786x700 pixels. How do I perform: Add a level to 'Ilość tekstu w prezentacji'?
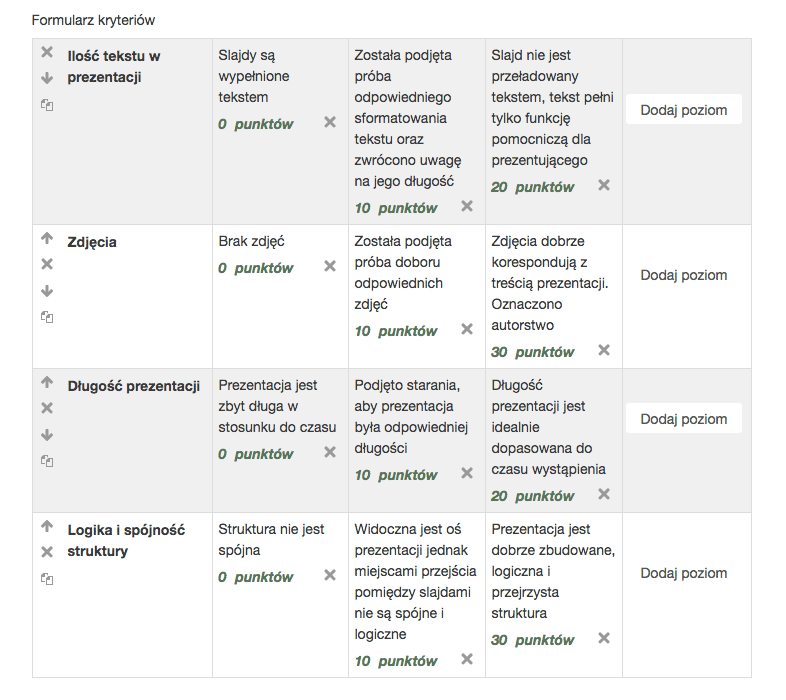point(684,110)
